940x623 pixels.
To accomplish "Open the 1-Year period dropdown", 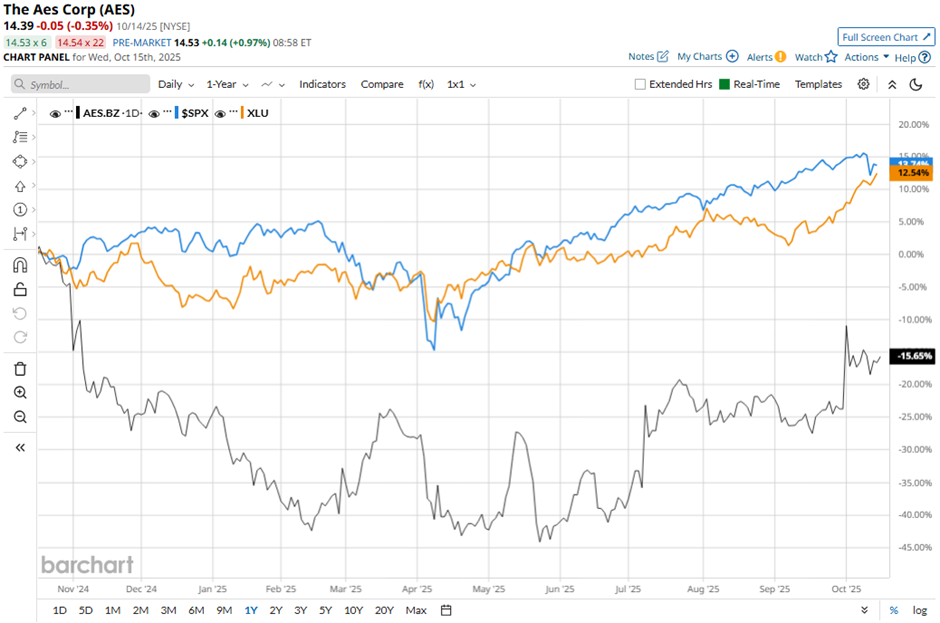I will tap(227, 85).
